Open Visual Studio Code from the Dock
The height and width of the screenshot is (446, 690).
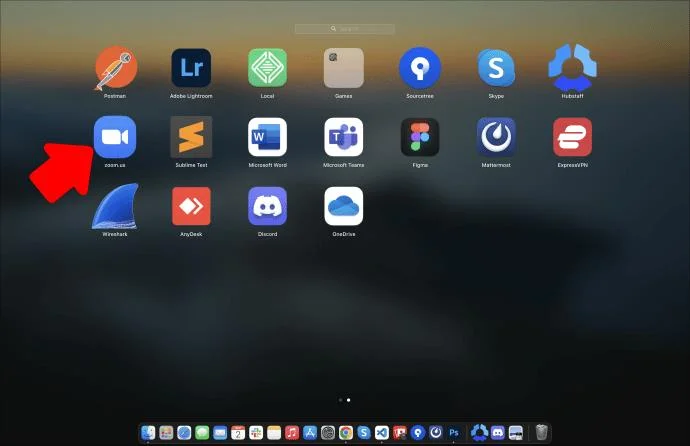click(x=382, y=433)
